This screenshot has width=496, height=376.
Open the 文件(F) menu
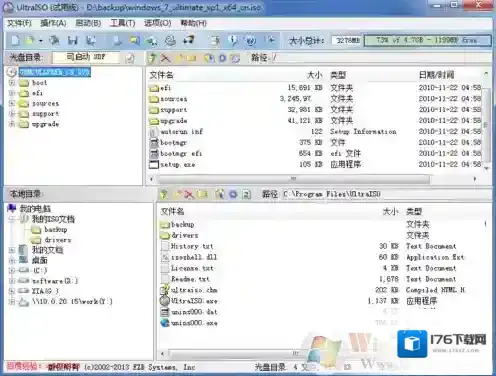[x=19, y=23]
